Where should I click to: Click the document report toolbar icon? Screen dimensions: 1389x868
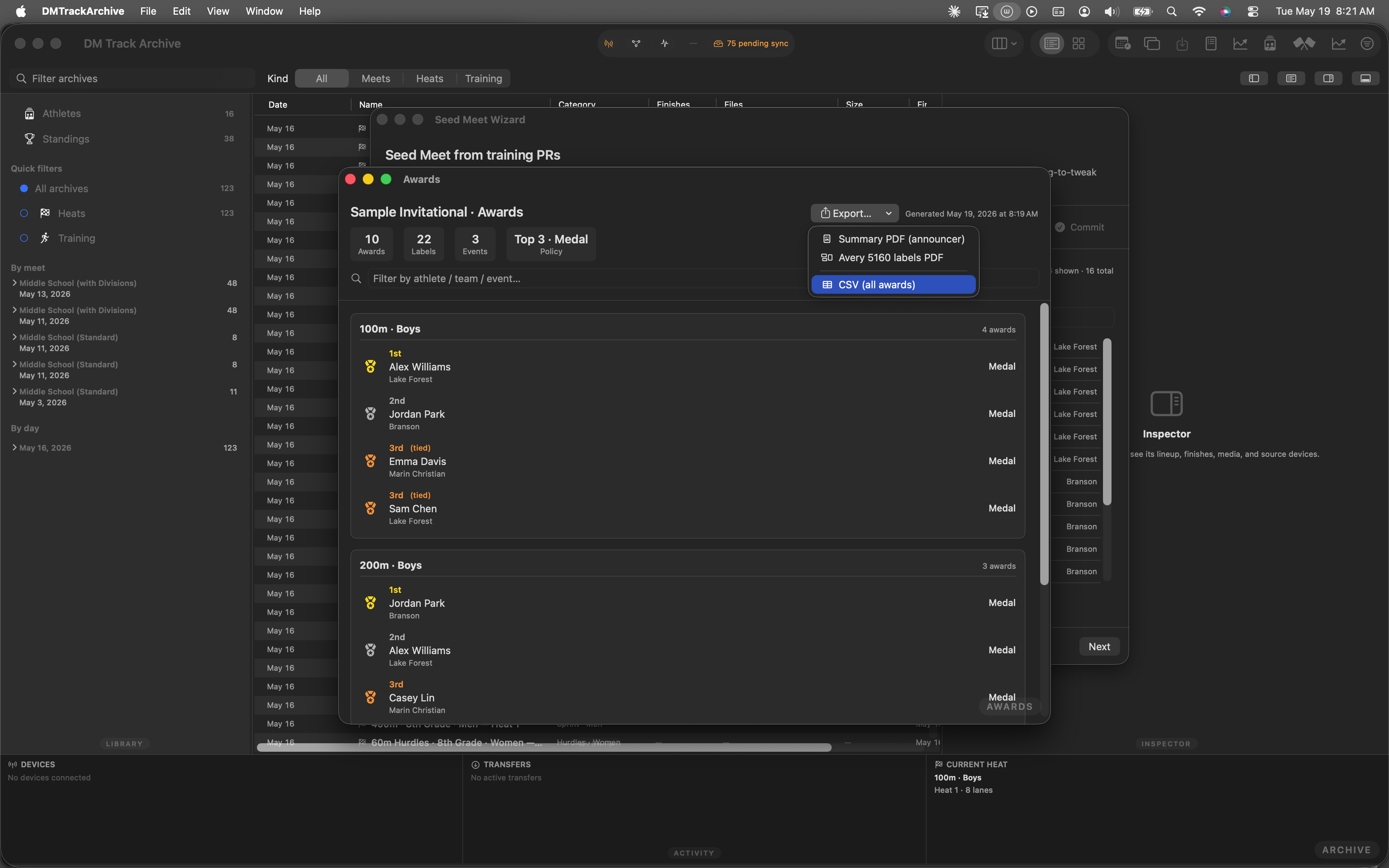point(1210,44)
